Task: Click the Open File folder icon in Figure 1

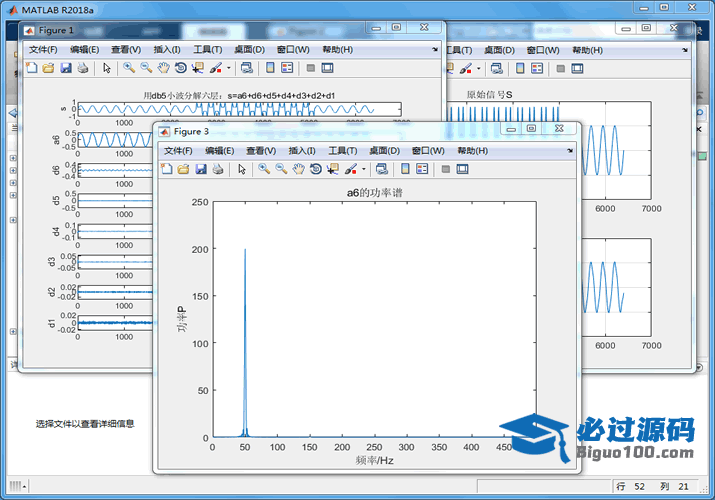Action: click(x=48, y=68)
